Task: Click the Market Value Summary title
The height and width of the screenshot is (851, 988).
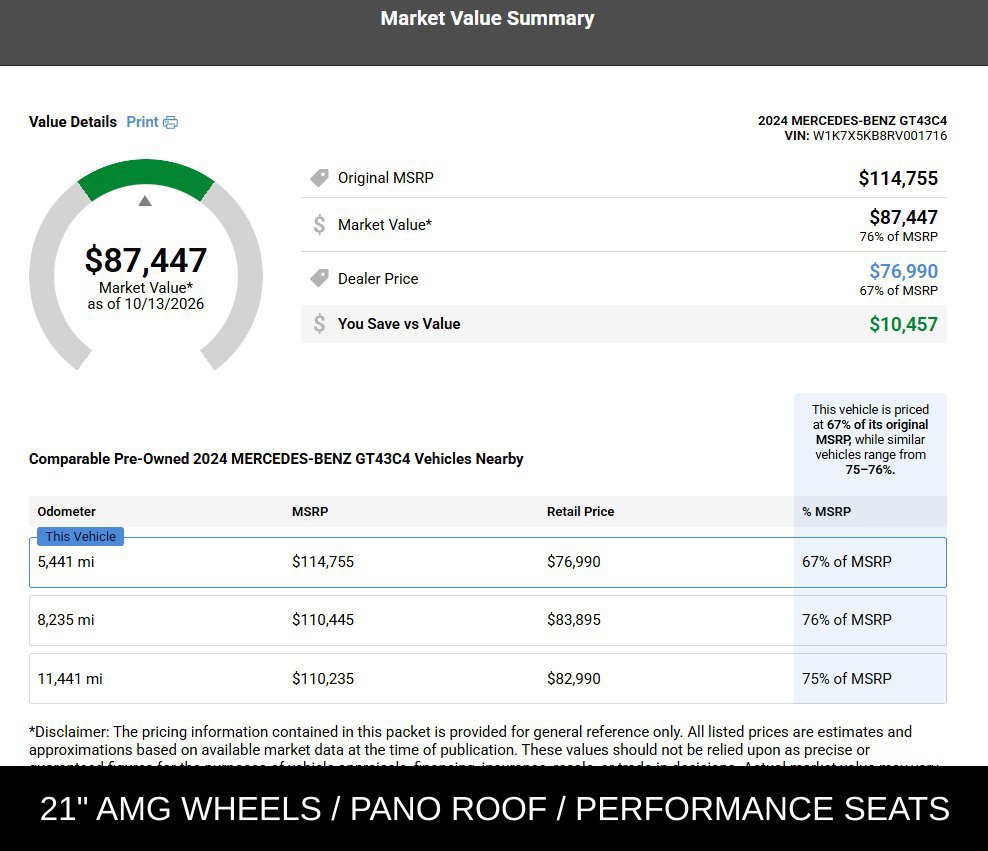Action: click(487, 18)
